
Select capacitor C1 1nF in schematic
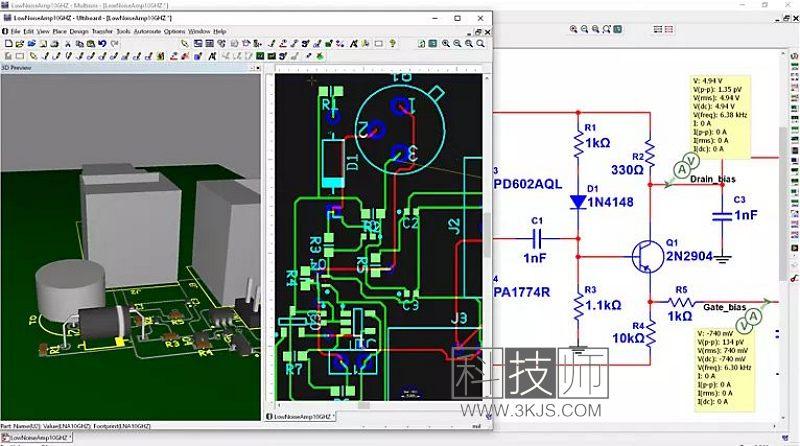536,241
